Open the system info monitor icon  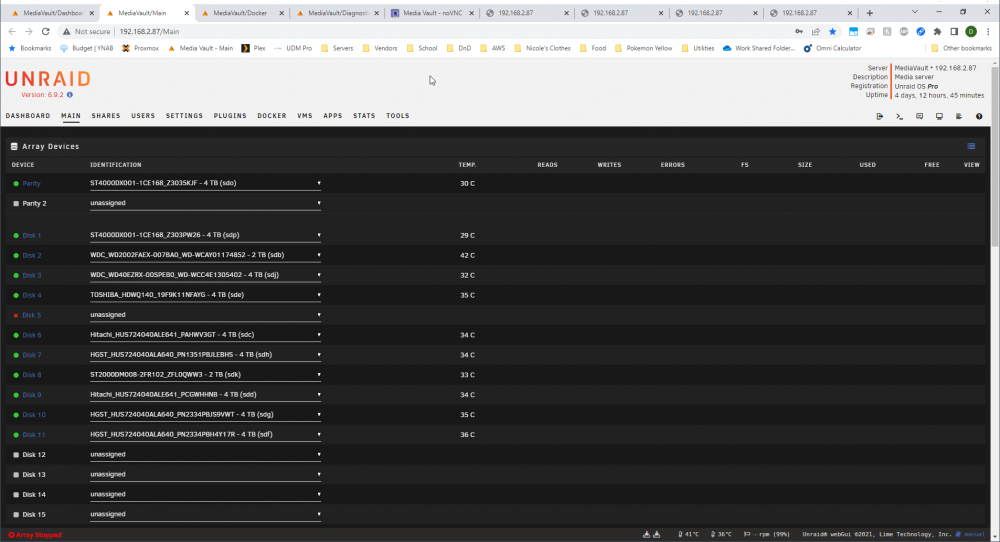pyautogui.click(x=939, y=116)
